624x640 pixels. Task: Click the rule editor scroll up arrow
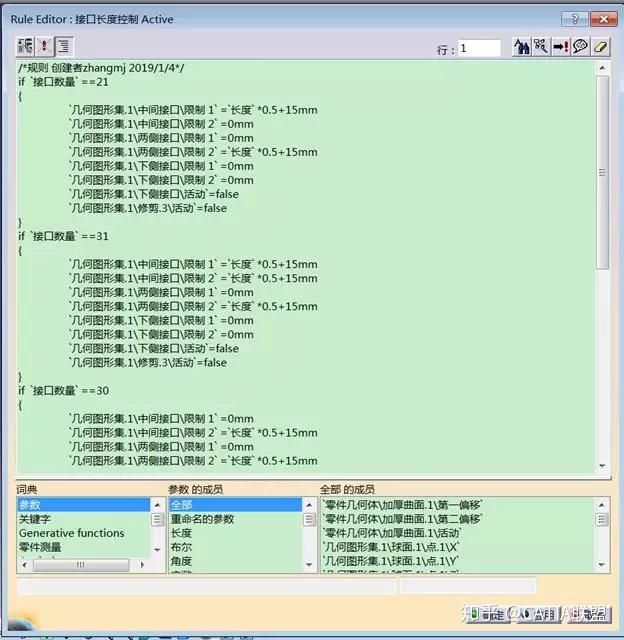tap(602, 68)
